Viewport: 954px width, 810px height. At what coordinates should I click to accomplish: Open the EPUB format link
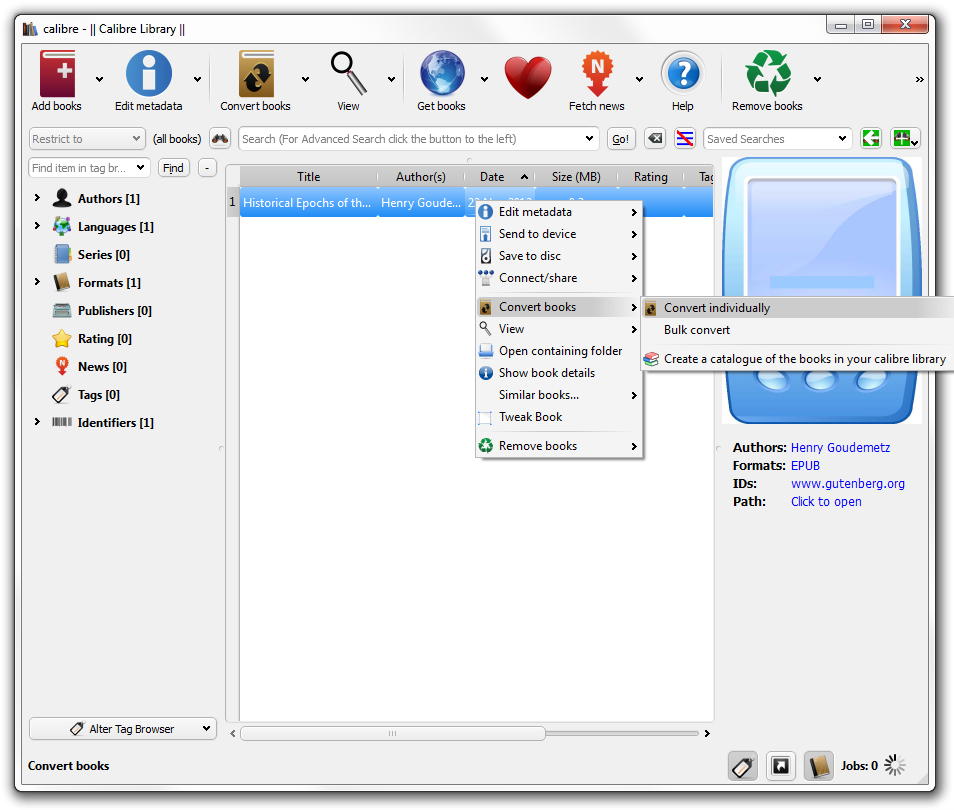click(x=806, y=466)
